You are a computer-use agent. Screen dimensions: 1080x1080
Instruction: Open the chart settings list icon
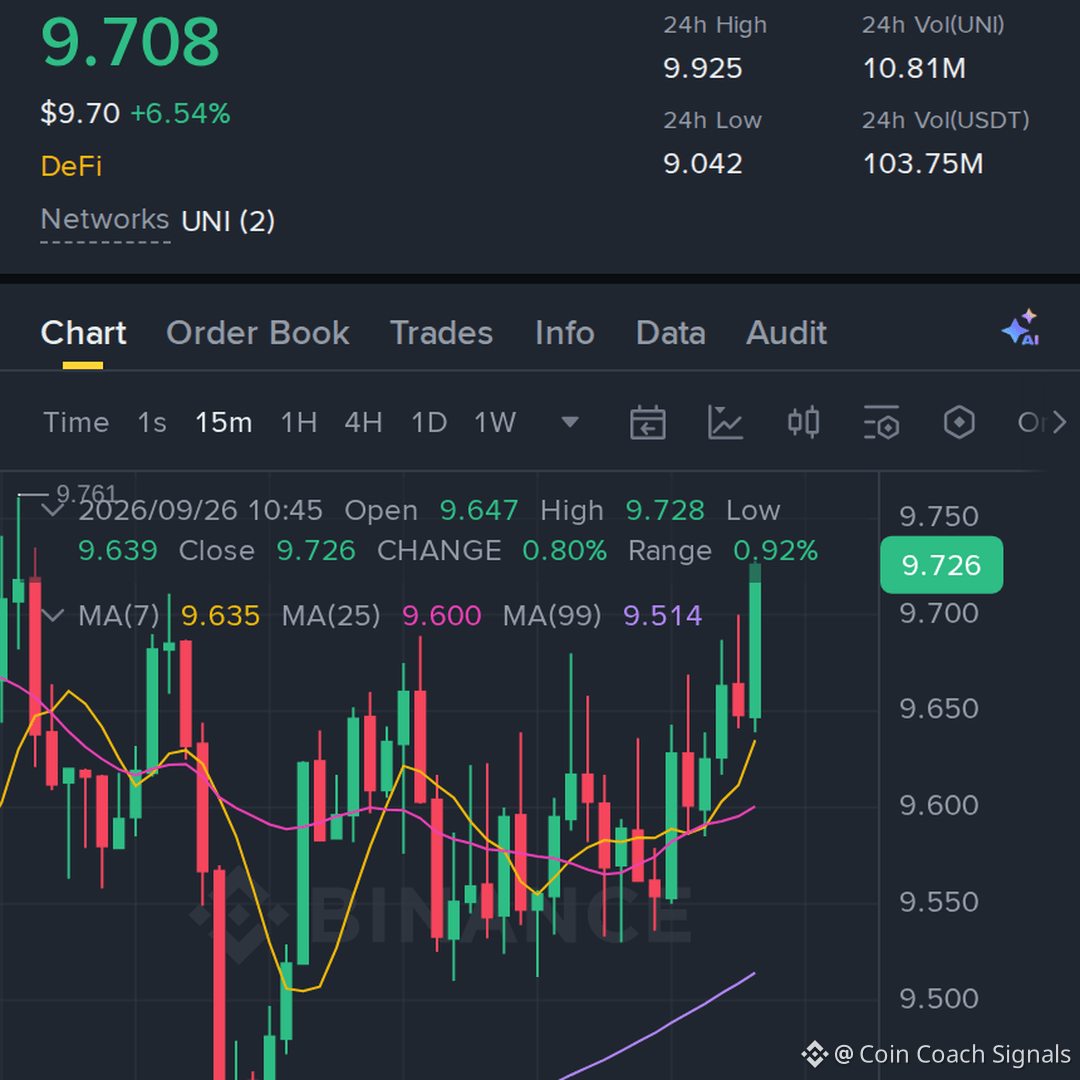tap(882, 422)
